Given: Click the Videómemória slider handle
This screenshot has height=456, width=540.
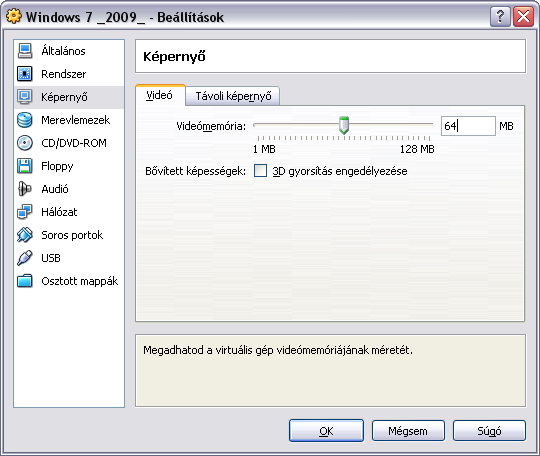Looking at the screenshot, I should pyautogui.click(x=344, y=125).
